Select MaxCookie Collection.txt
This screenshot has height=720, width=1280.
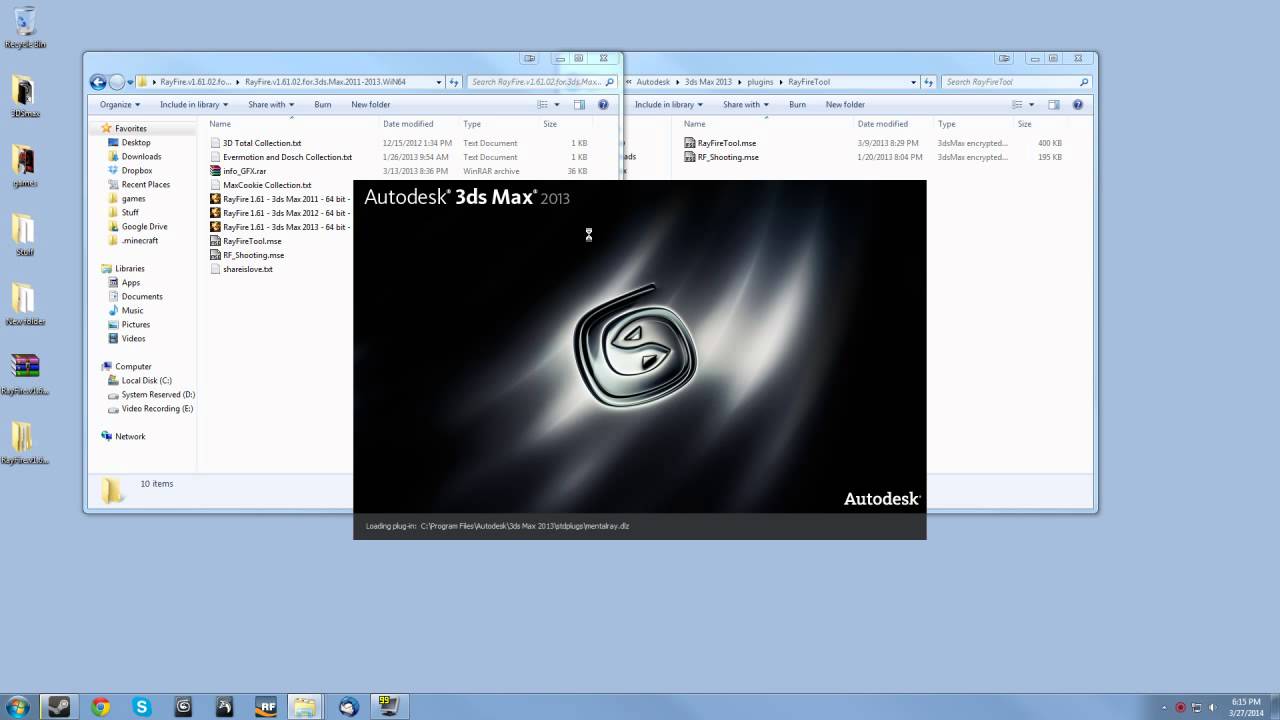click(x=267, y=185)
